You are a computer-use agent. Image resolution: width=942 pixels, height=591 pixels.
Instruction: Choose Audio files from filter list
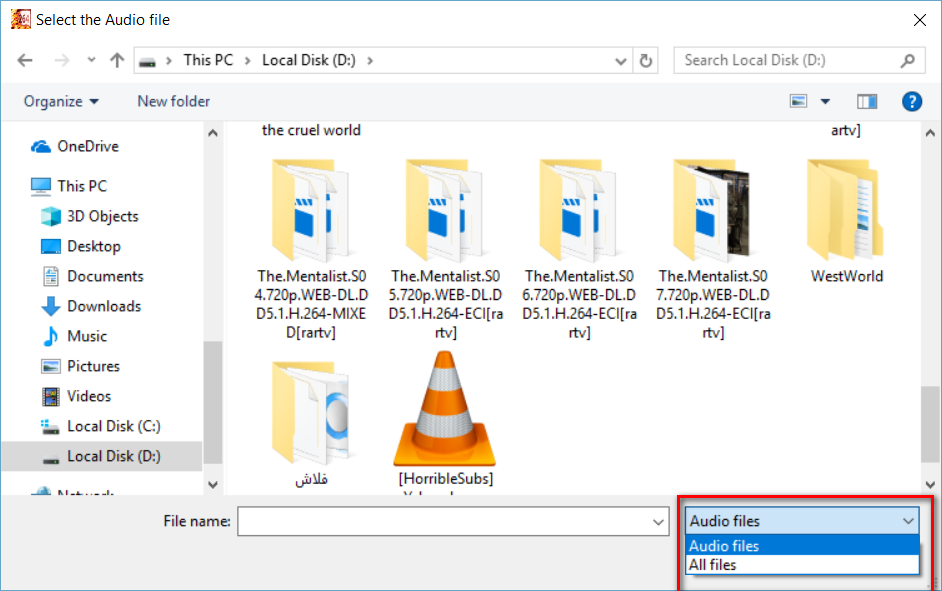[x=724, y=546]
